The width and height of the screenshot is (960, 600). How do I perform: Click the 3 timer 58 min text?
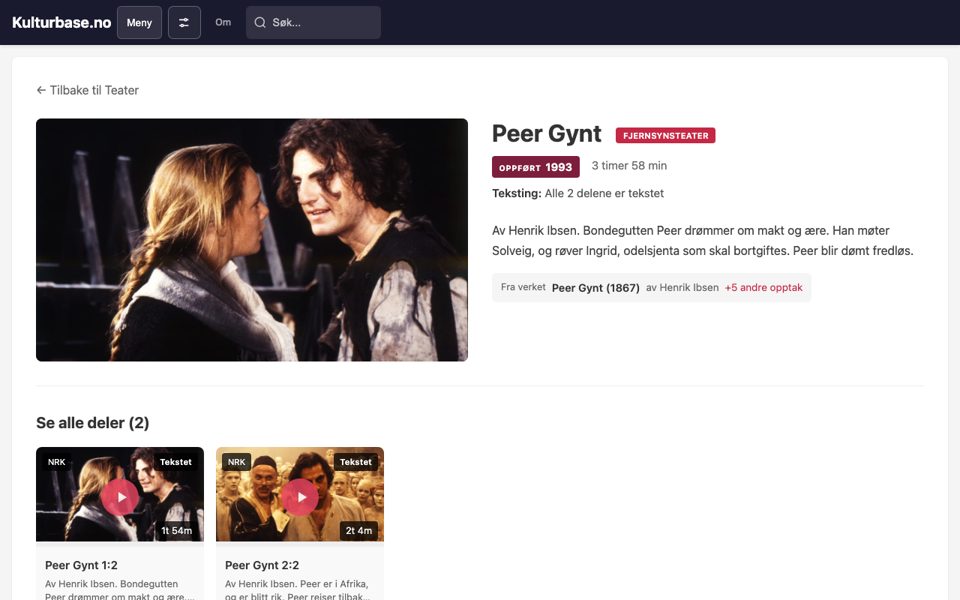[x=629, y=165]
